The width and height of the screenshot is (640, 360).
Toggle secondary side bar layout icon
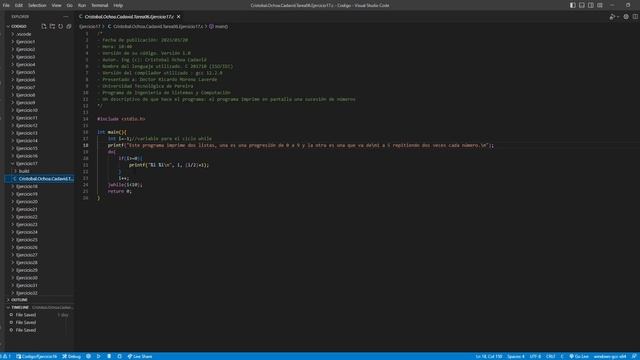(591, 5)
